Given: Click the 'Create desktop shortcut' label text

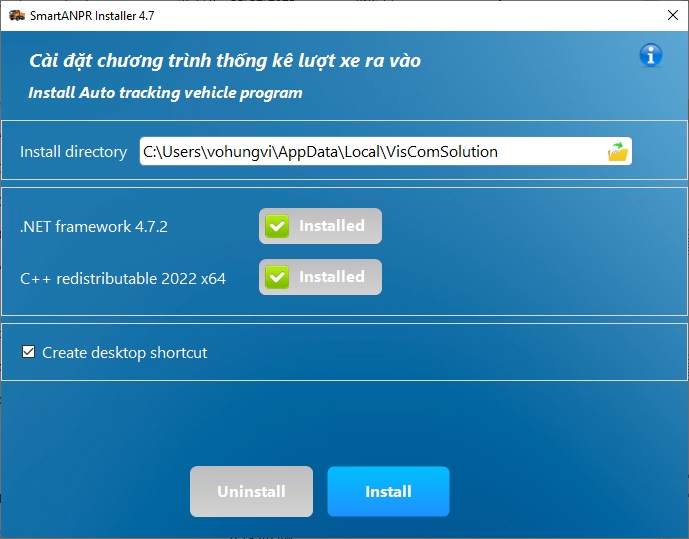Looking at the screenshot, I should click(x=124, y=353).
